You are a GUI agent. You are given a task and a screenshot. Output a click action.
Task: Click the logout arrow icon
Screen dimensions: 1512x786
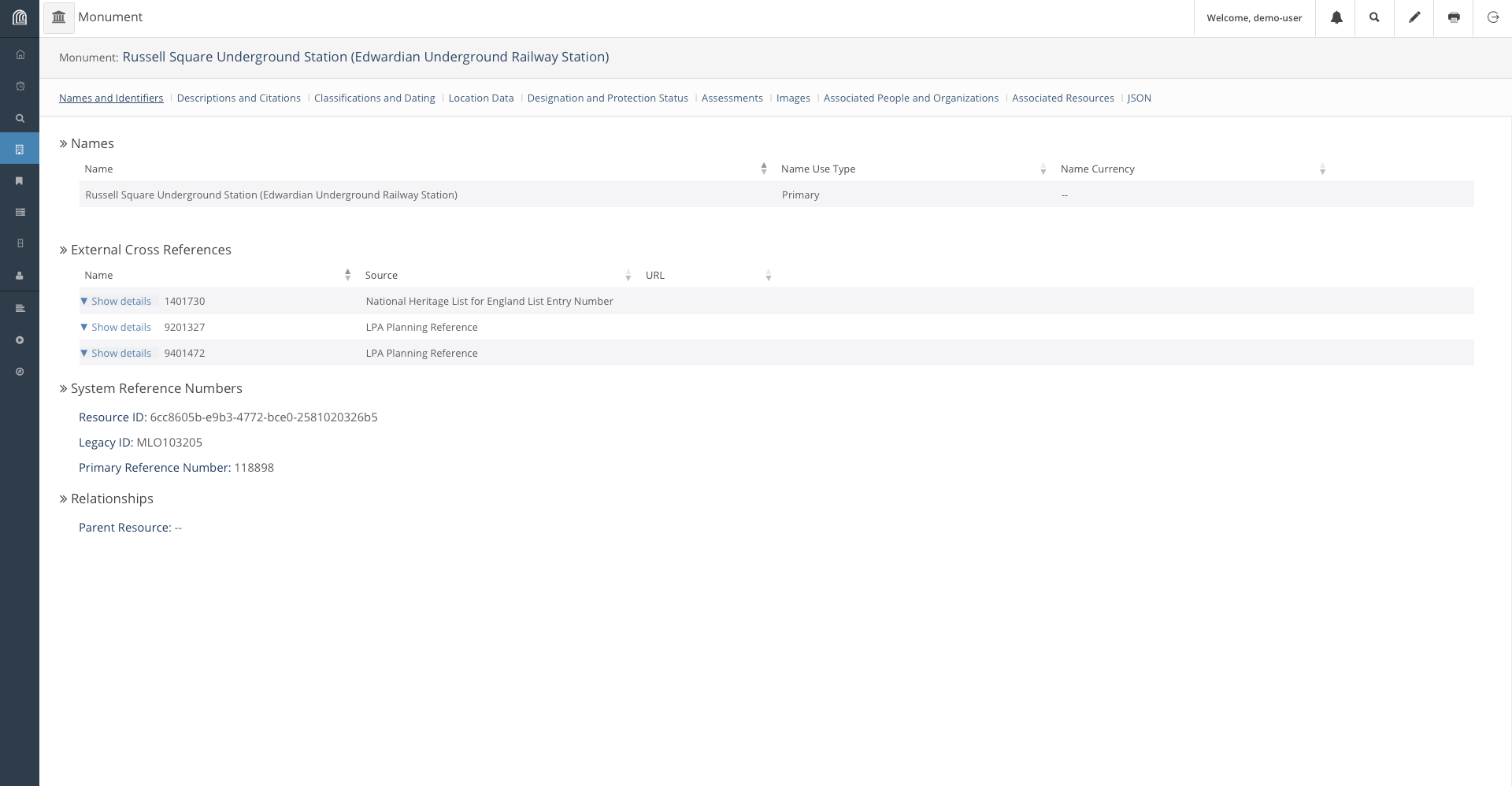point(1492,17)
